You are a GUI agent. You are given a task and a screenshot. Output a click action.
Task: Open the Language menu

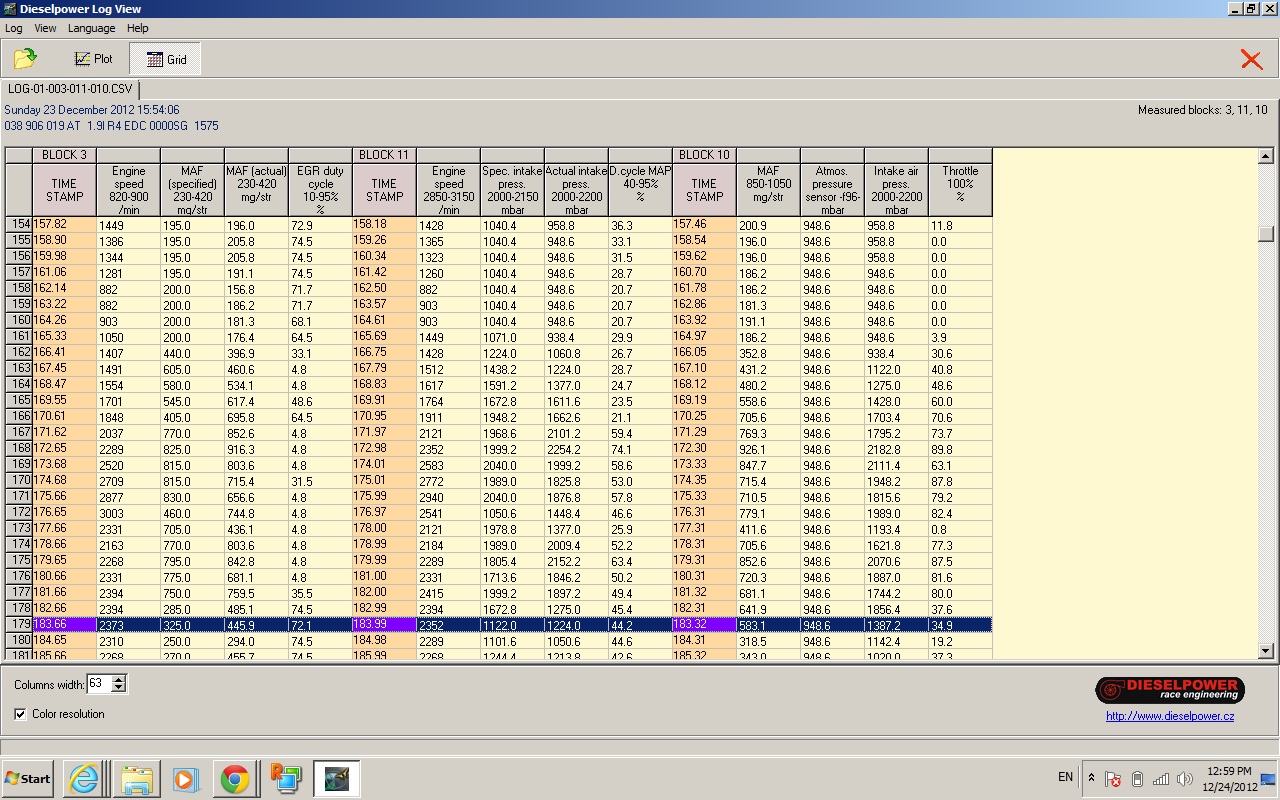[91, 28]
